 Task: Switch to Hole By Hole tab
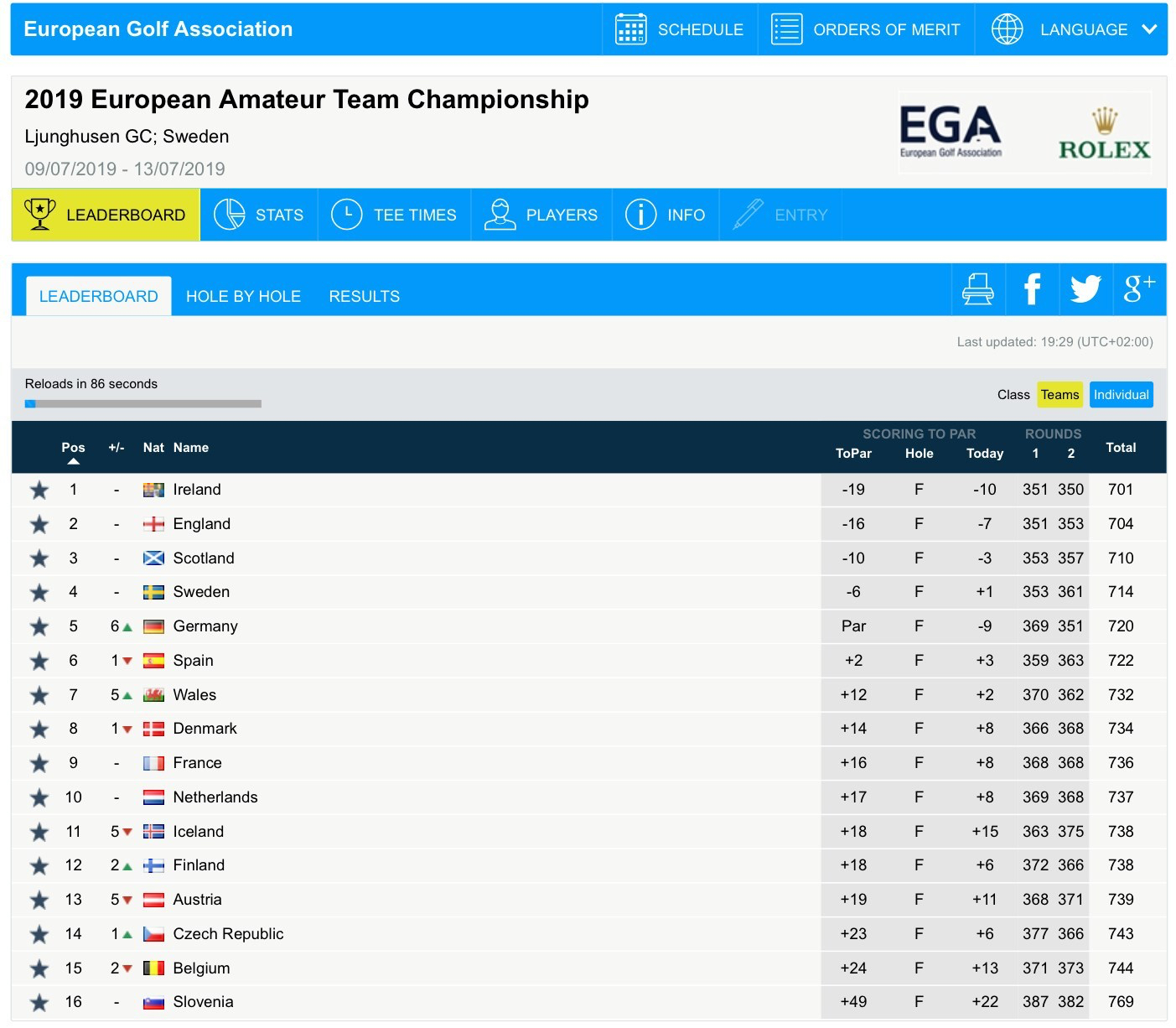(x=243, y=297)
